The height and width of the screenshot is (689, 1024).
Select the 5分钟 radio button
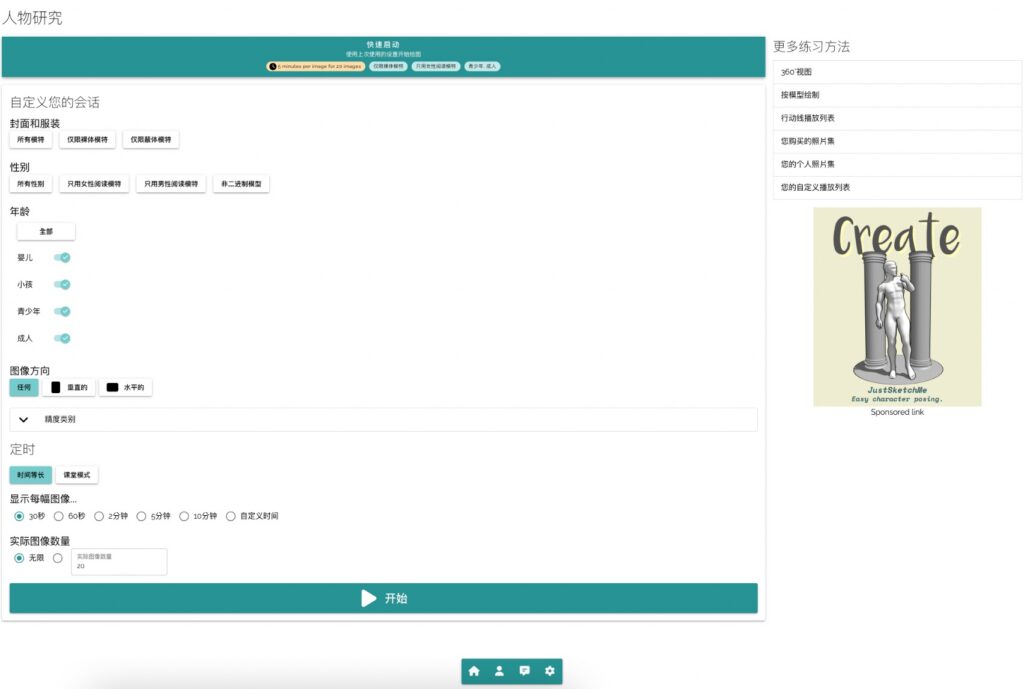[141, 516]
